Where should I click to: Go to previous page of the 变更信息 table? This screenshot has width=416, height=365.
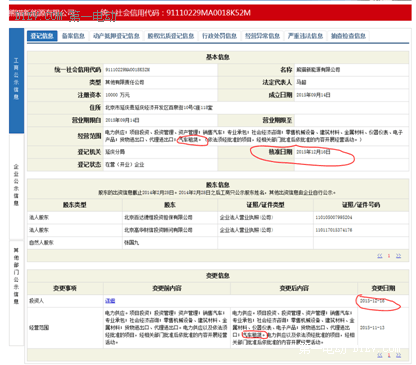(x=380, y=355)
